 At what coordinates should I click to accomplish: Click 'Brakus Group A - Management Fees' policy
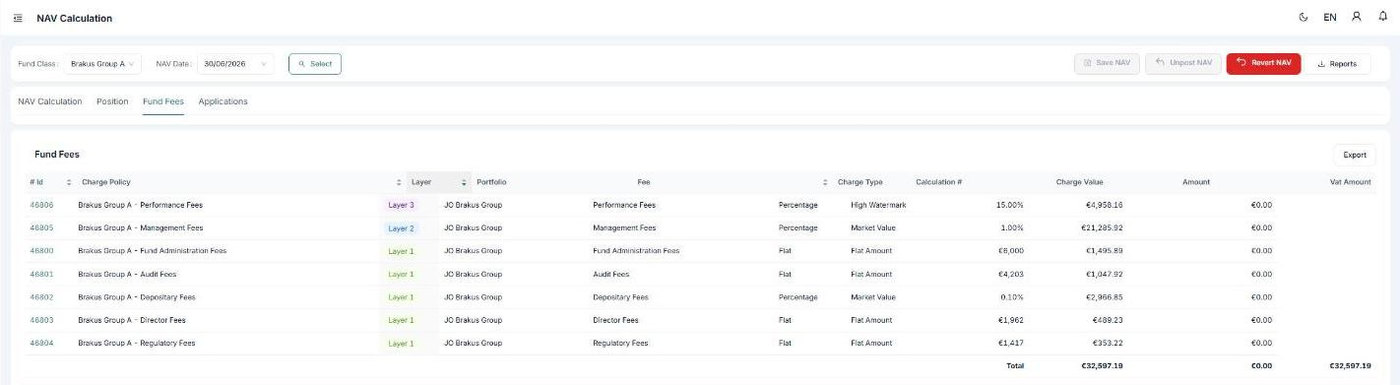click(x=140, y=228)
